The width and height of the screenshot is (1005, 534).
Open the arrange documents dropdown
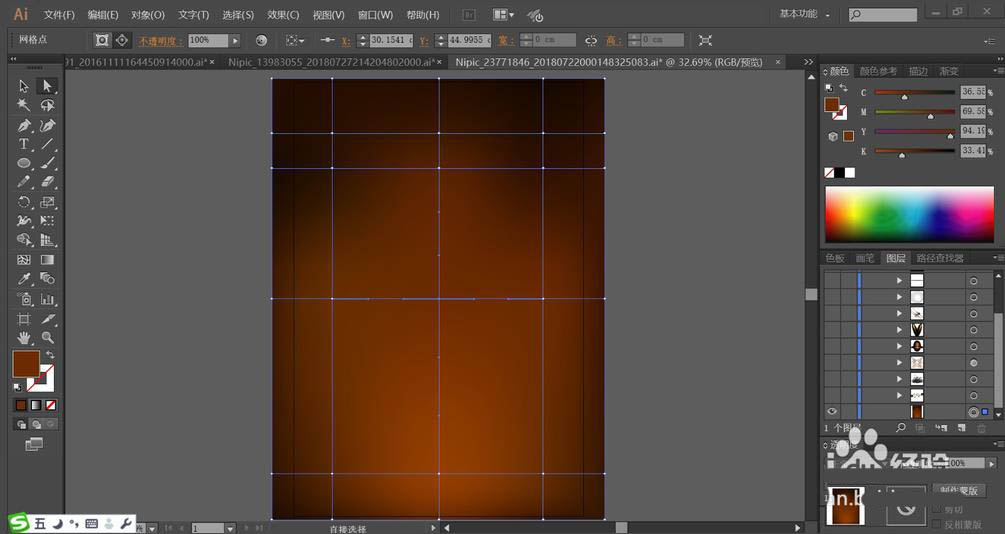click(x=503, y=14)
